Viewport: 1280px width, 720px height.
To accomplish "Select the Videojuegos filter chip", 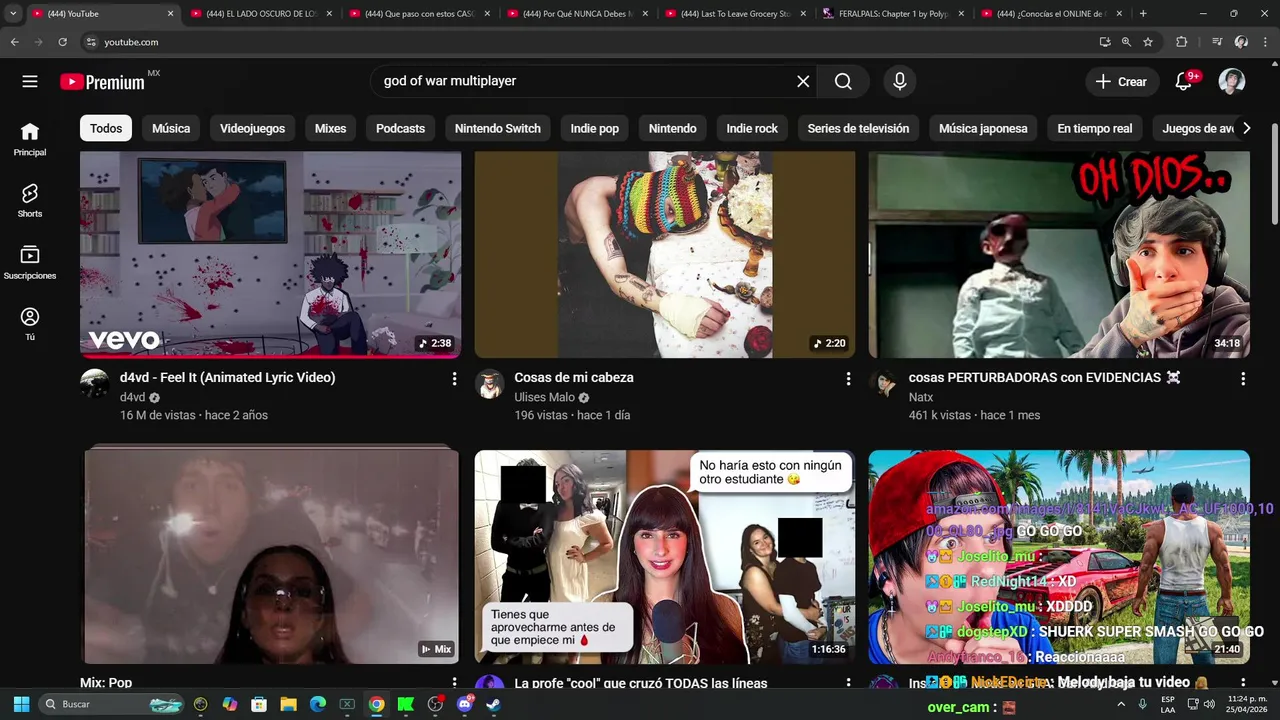I will click(x=252, y=128).
